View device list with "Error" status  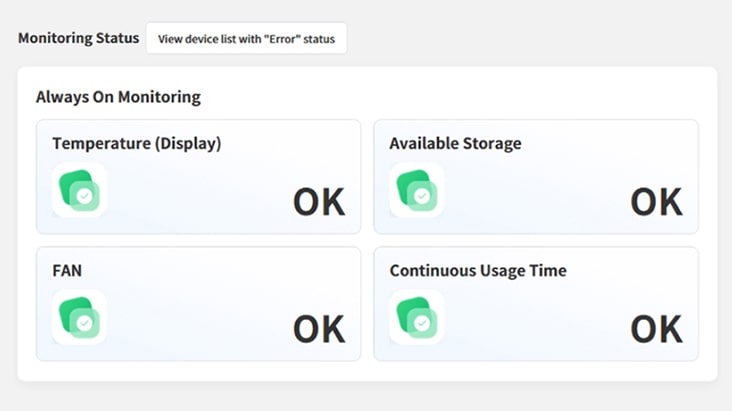tap(246, 39)
